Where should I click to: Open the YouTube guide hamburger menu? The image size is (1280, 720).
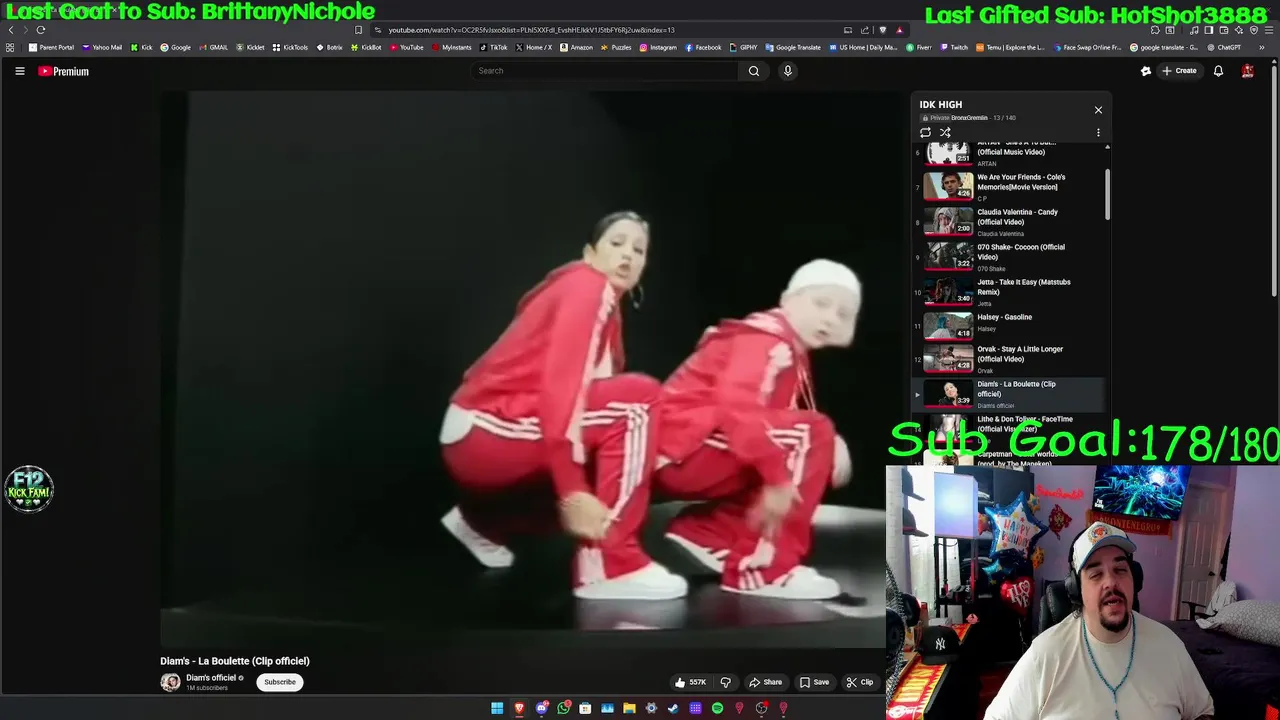click(x=19, y=71)
